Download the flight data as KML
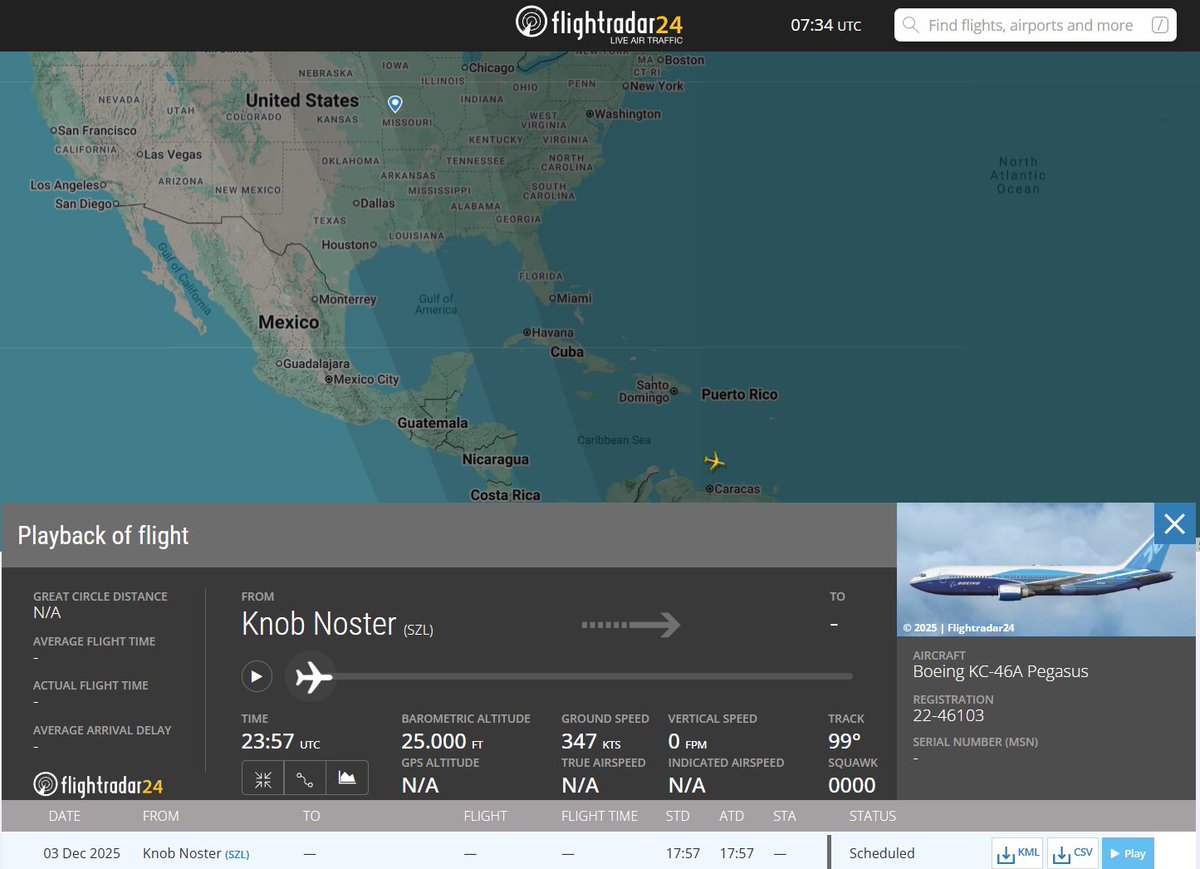The image size is (1200, 869). (x=1016, y=853)
